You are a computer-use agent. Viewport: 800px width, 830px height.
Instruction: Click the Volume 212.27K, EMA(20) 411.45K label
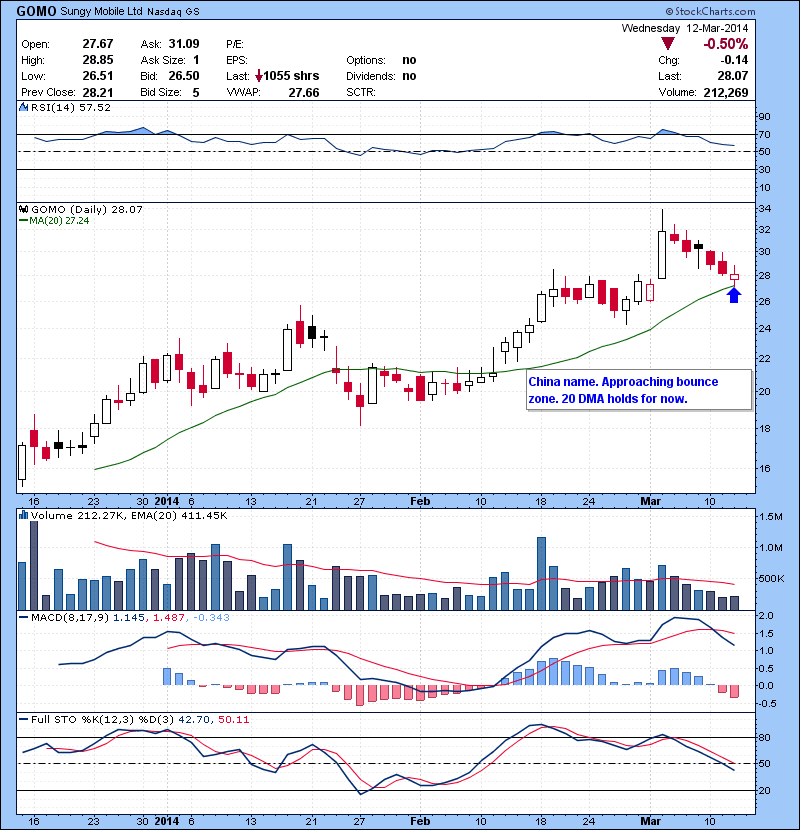point(129,515)
